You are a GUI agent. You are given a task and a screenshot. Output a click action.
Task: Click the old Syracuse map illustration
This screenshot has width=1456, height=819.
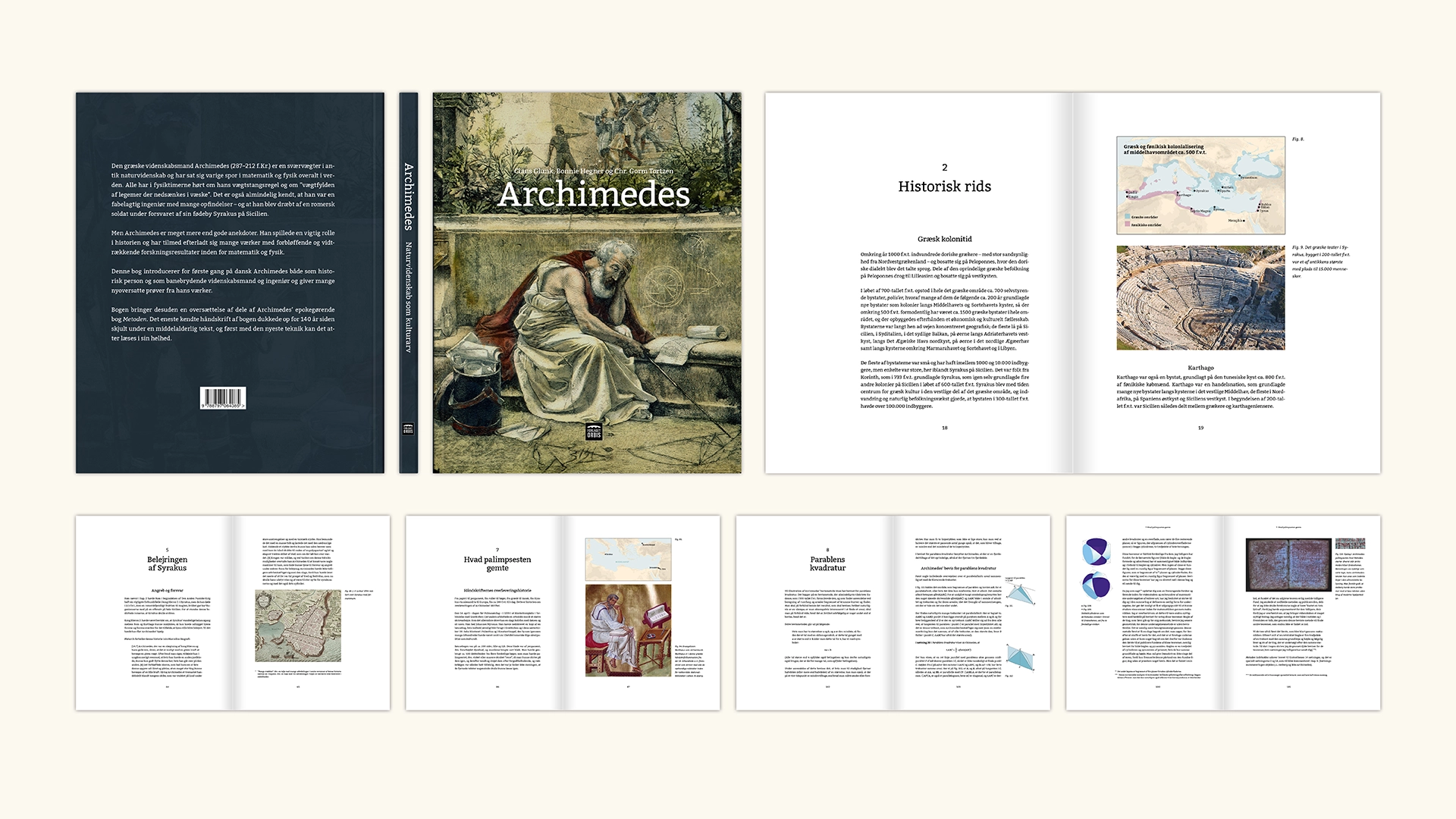(x=297, y=626)
